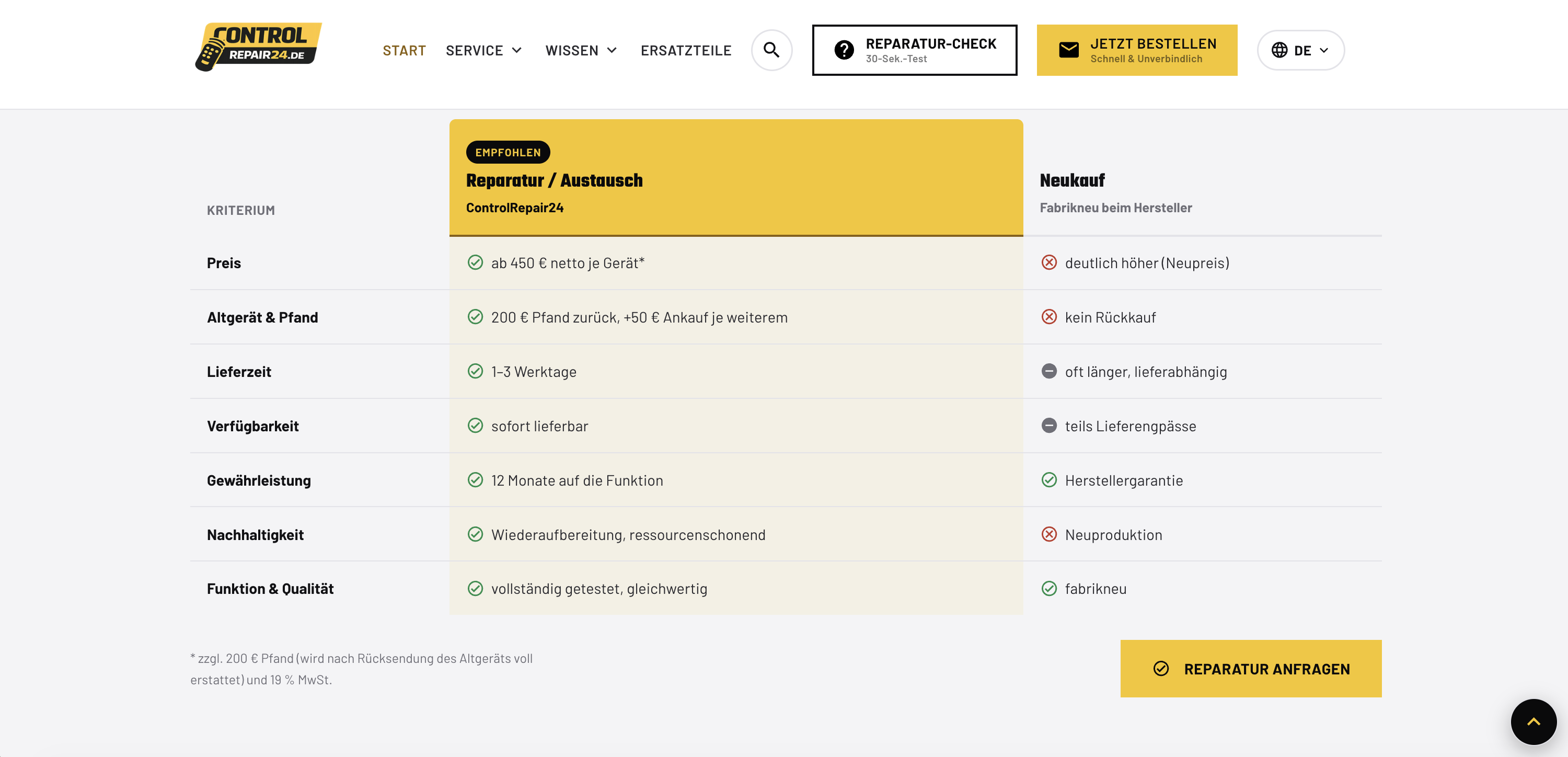This screenshot has height=757, width=1568.
Task: Click grey minus icon beside 'teils Lieferengpässe'
Action: (1049, 425)
